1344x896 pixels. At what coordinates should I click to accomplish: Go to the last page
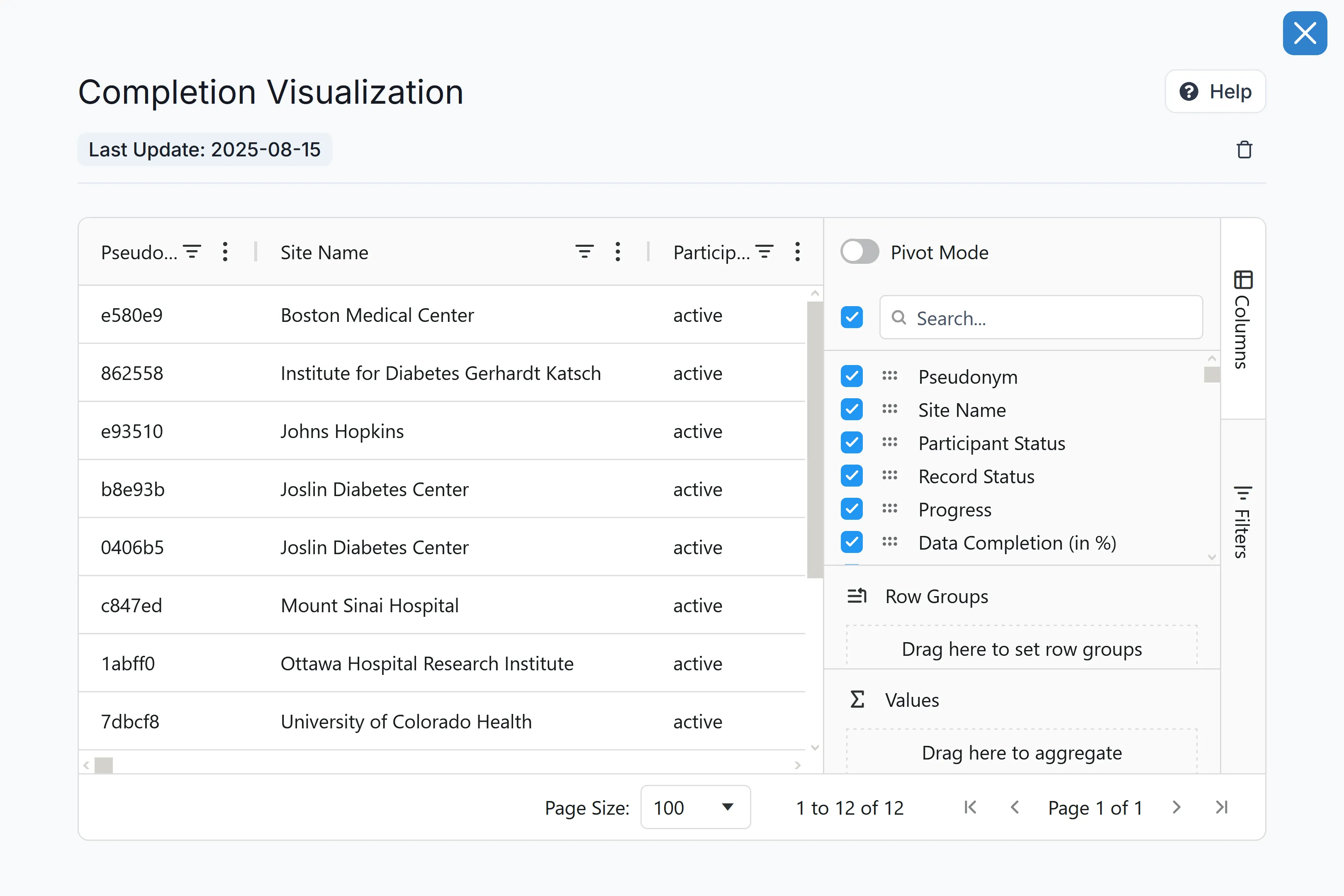click(1222, 807)
